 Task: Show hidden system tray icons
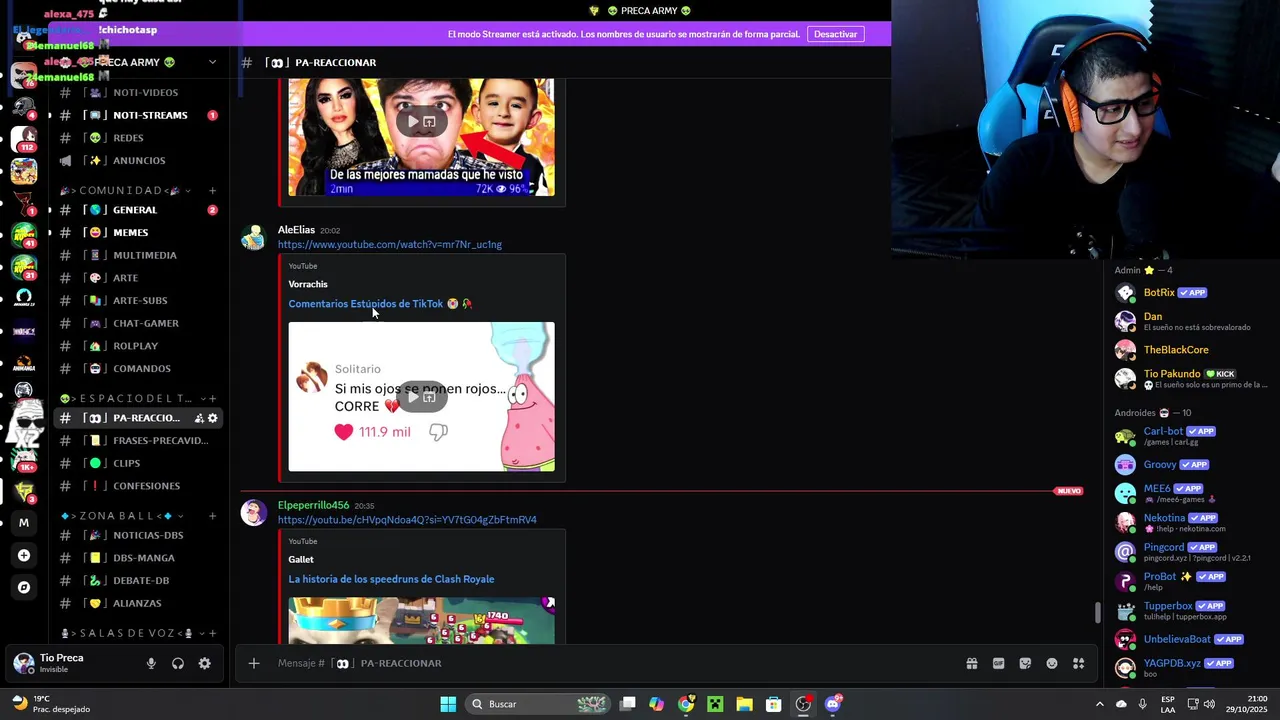1100,704
